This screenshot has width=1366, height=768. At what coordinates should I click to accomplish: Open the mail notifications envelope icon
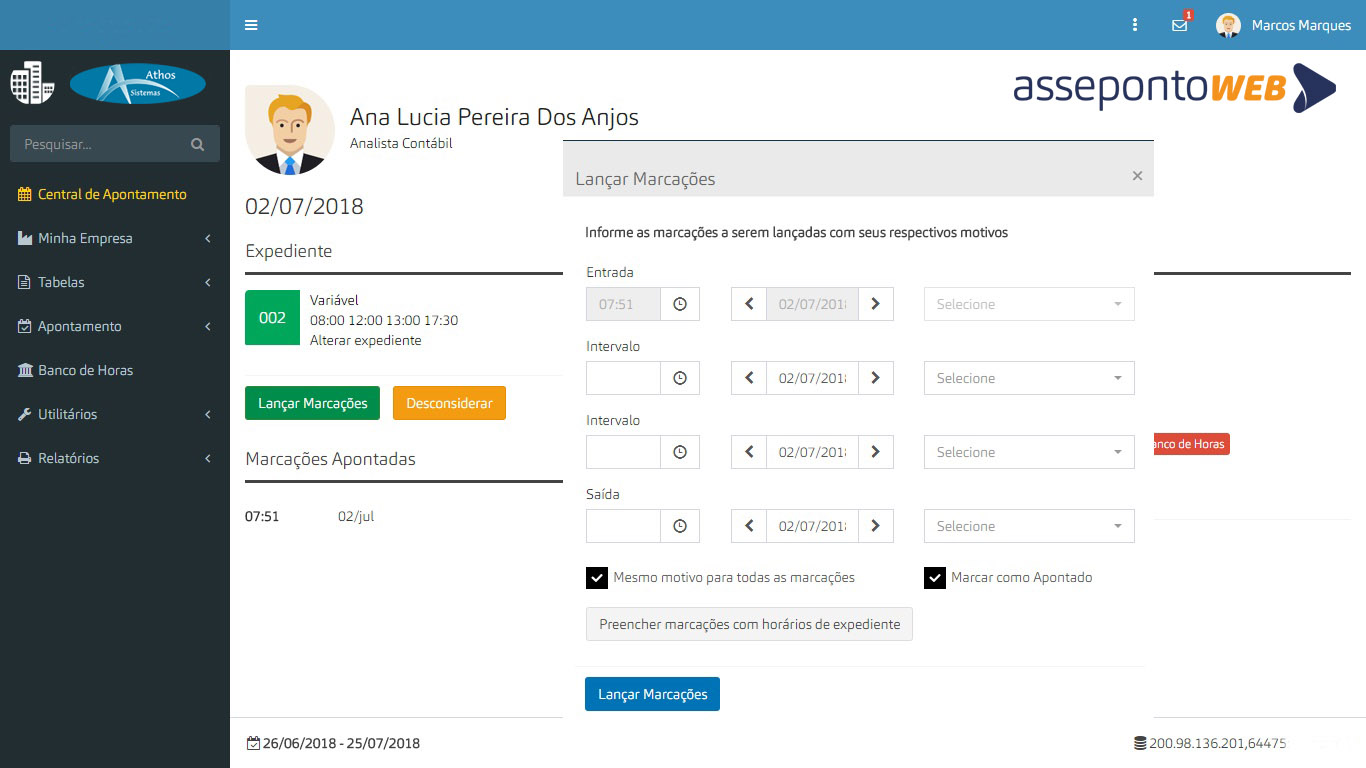(1181, 24)
